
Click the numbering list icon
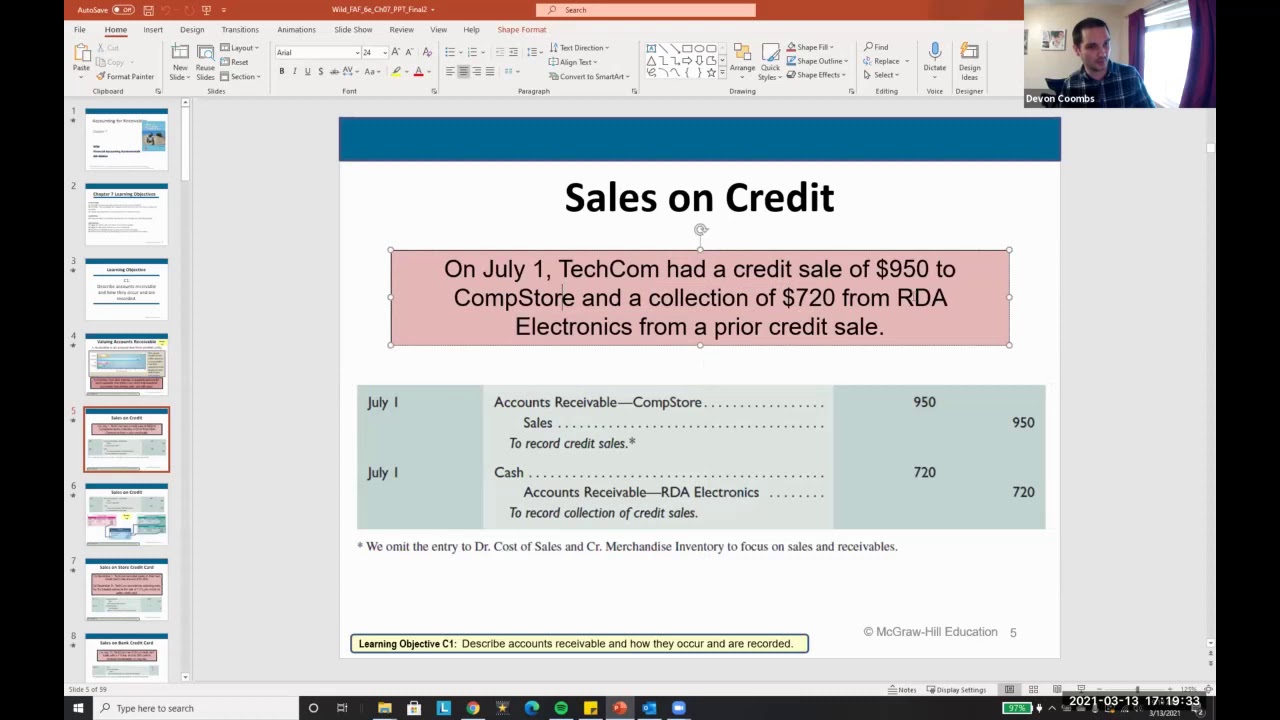click(x=471, y=52)
